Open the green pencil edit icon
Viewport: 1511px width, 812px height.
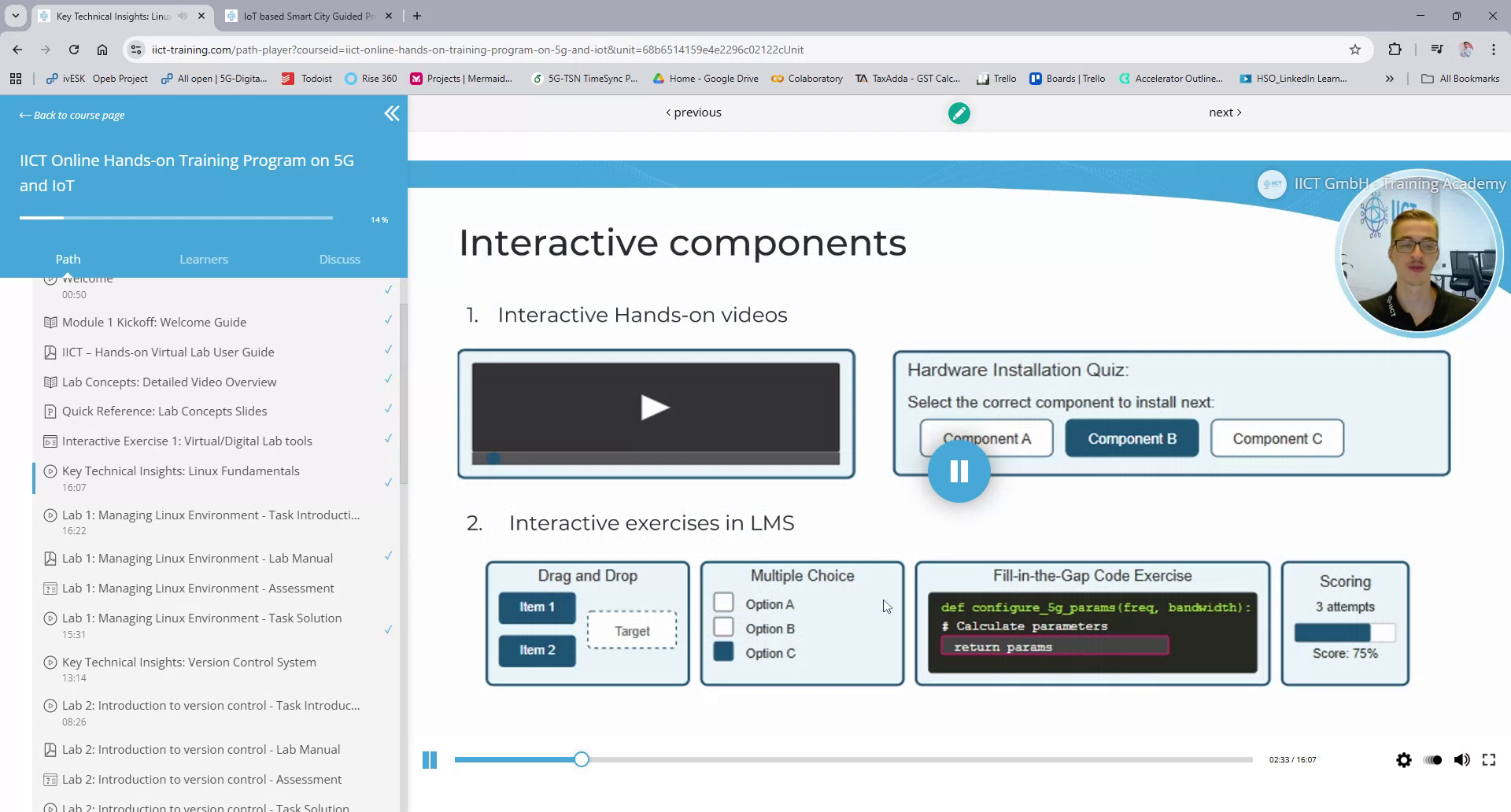[x=959, y=113]
